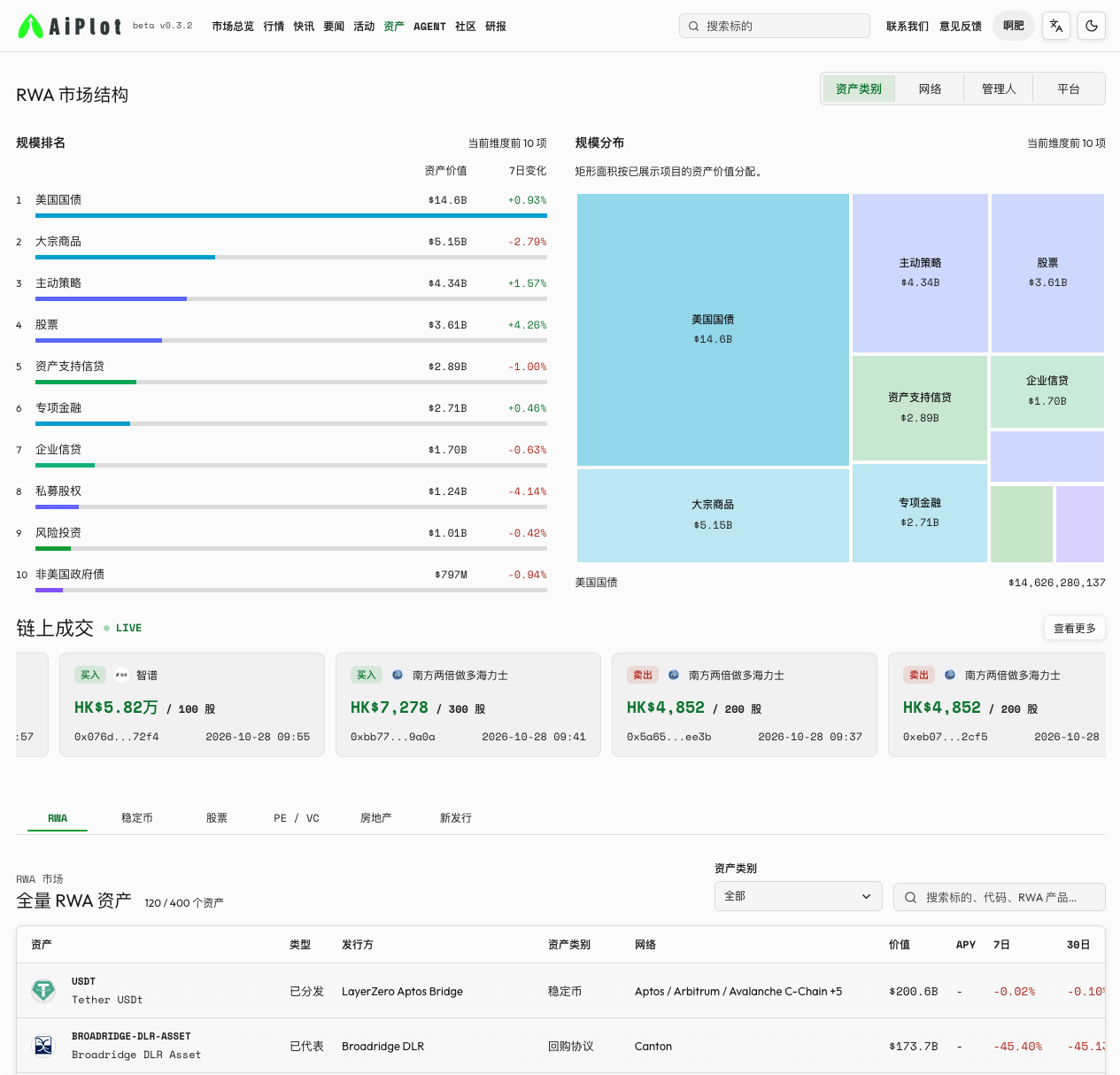Click the HK$7,278 buy trade card

coord(468,705)
